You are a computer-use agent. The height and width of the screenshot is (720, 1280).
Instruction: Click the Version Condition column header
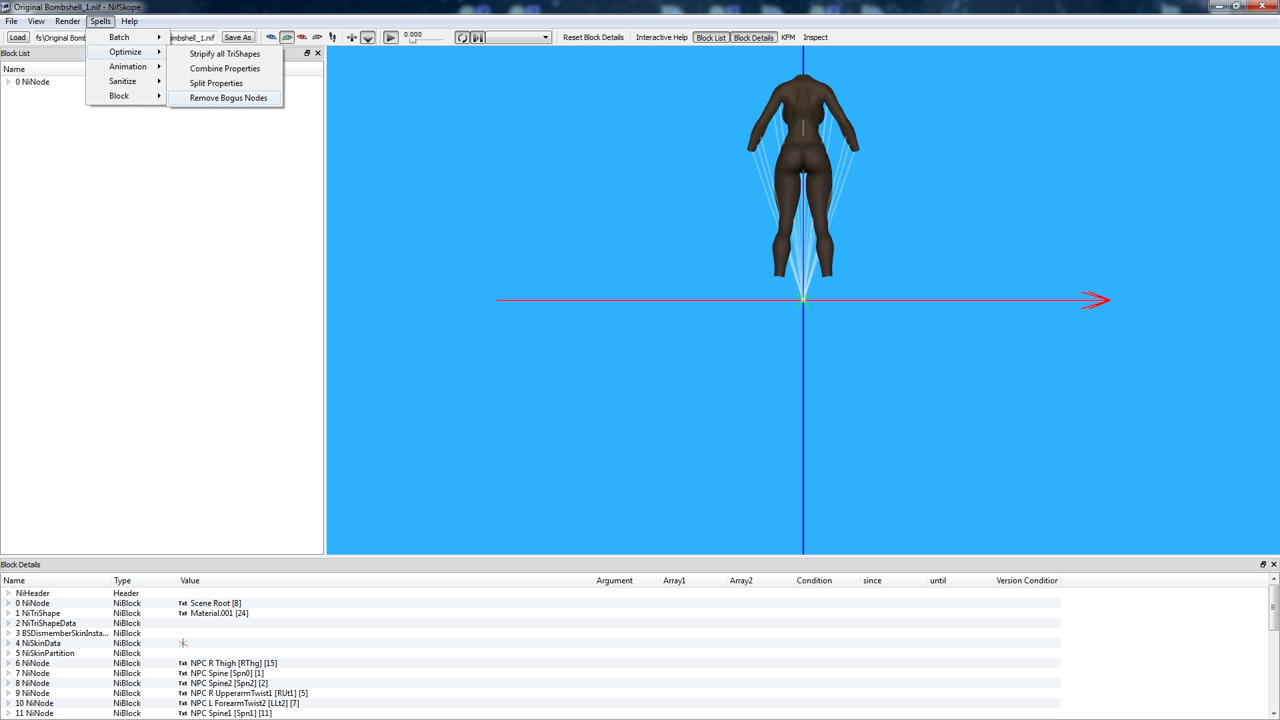pyautogui.click(x=1027, y=580)
